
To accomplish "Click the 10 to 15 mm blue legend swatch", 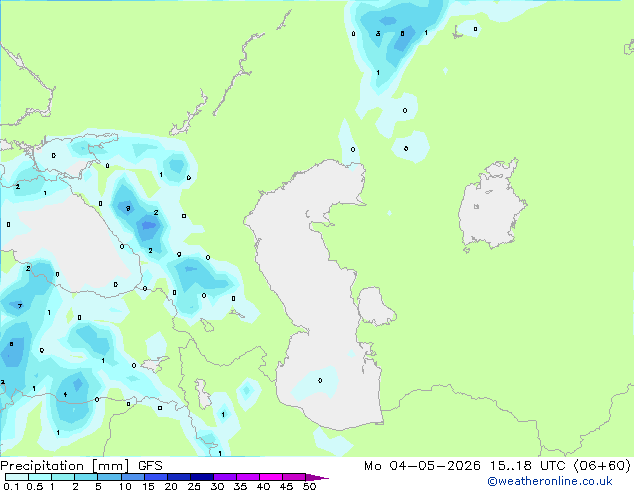I will (x=133, y=477).
